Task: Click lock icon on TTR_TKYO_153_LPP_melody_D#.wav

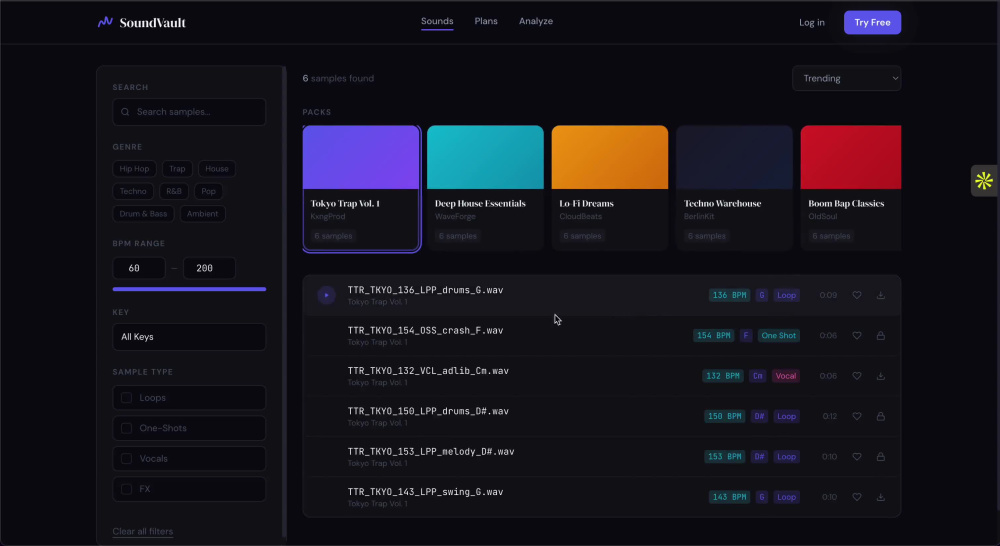Action: pyautogui.click(x=881, y=457)
